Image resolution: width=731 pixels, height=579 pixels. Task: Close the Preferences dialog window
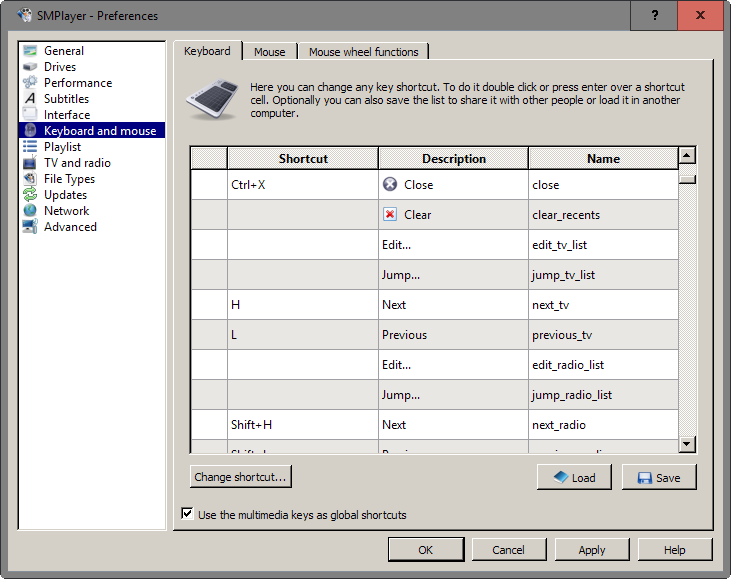[x=700, y=15]
